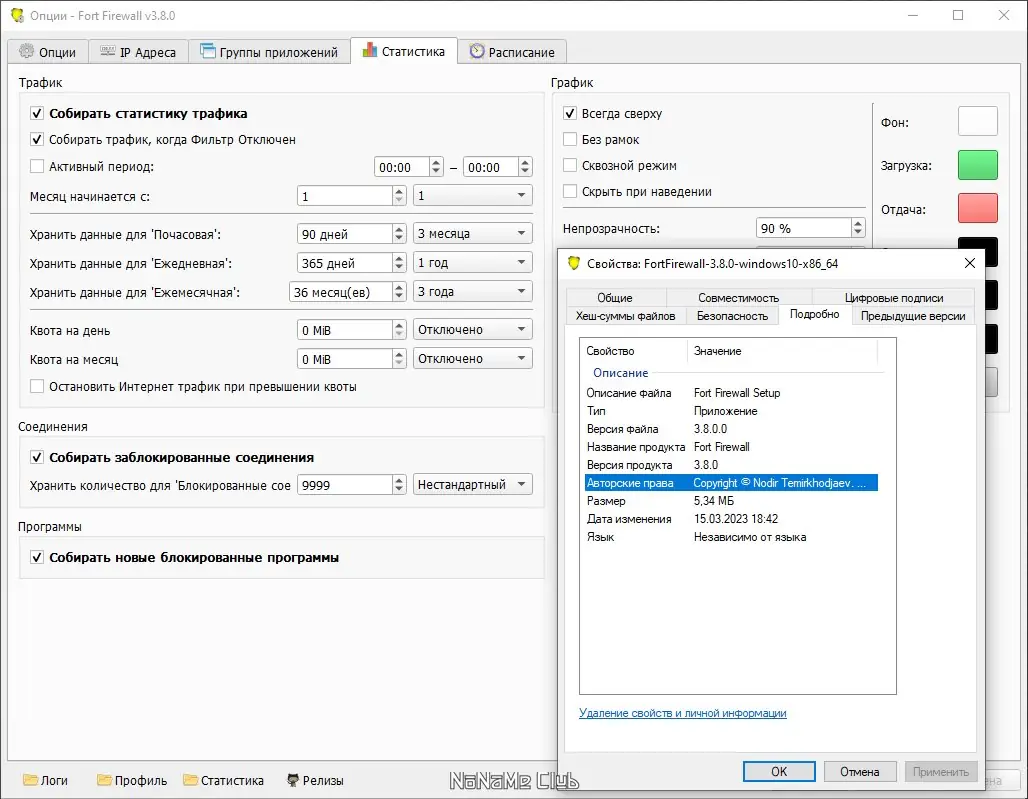The image size is (1028, 799).
Task: Open the Квота на месяц Отключено dropdown
Action: pos(473,359)
